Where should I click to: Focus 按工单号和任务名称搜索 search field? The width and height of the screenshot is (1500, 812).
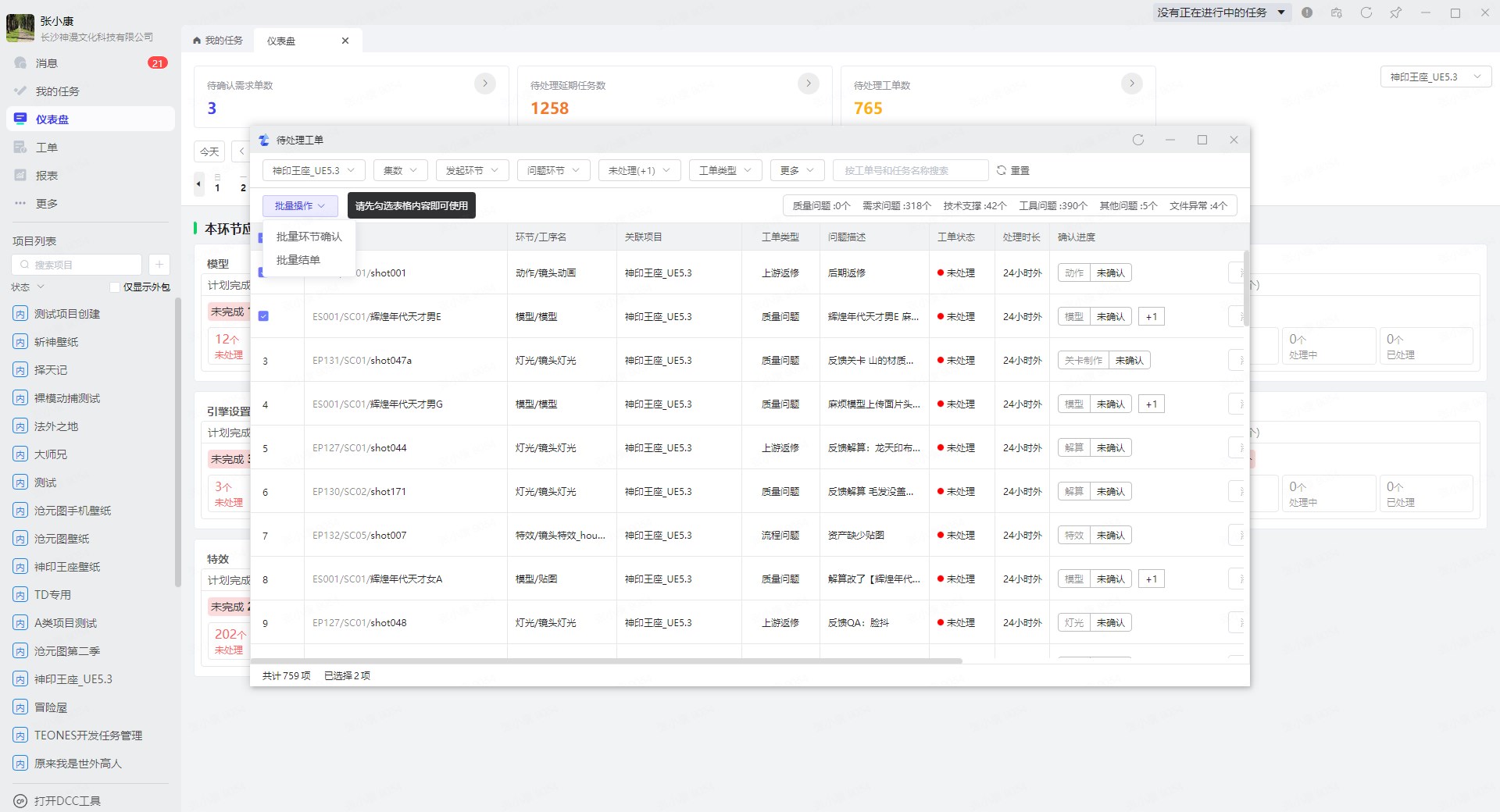(x=911, y=170)
